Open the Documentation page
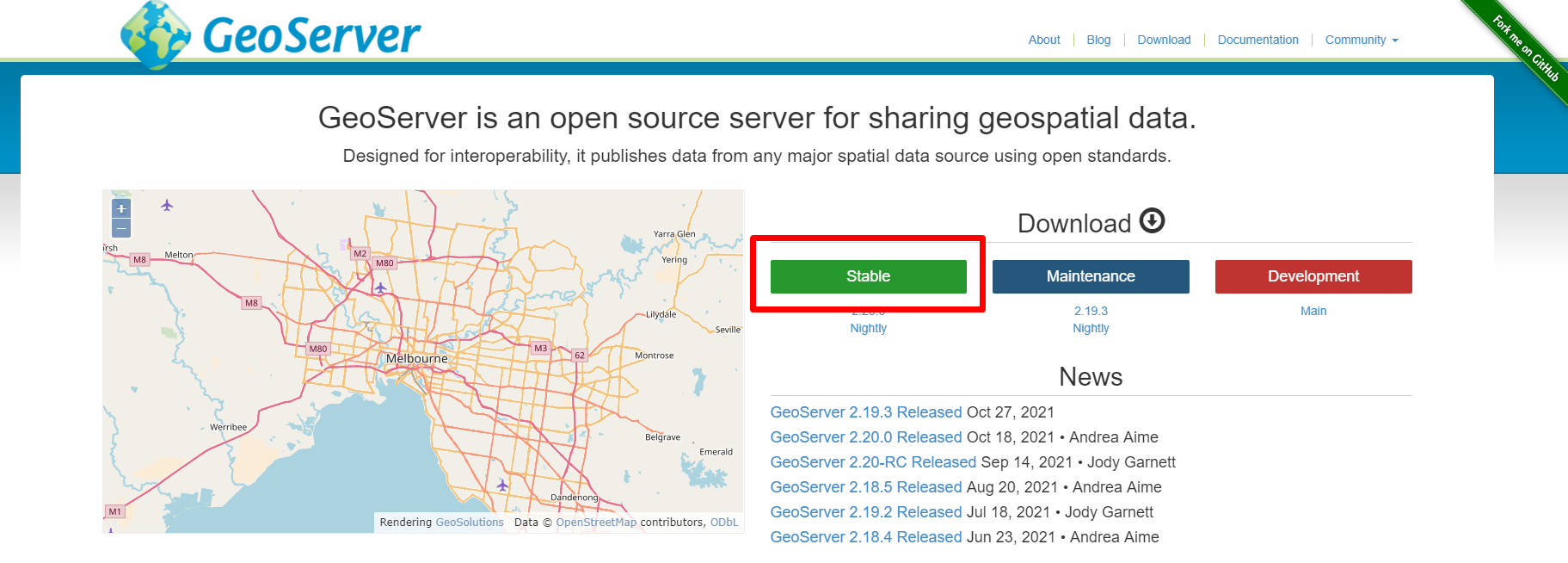This screenshot has width=1568, height=563. [1257, 40]
